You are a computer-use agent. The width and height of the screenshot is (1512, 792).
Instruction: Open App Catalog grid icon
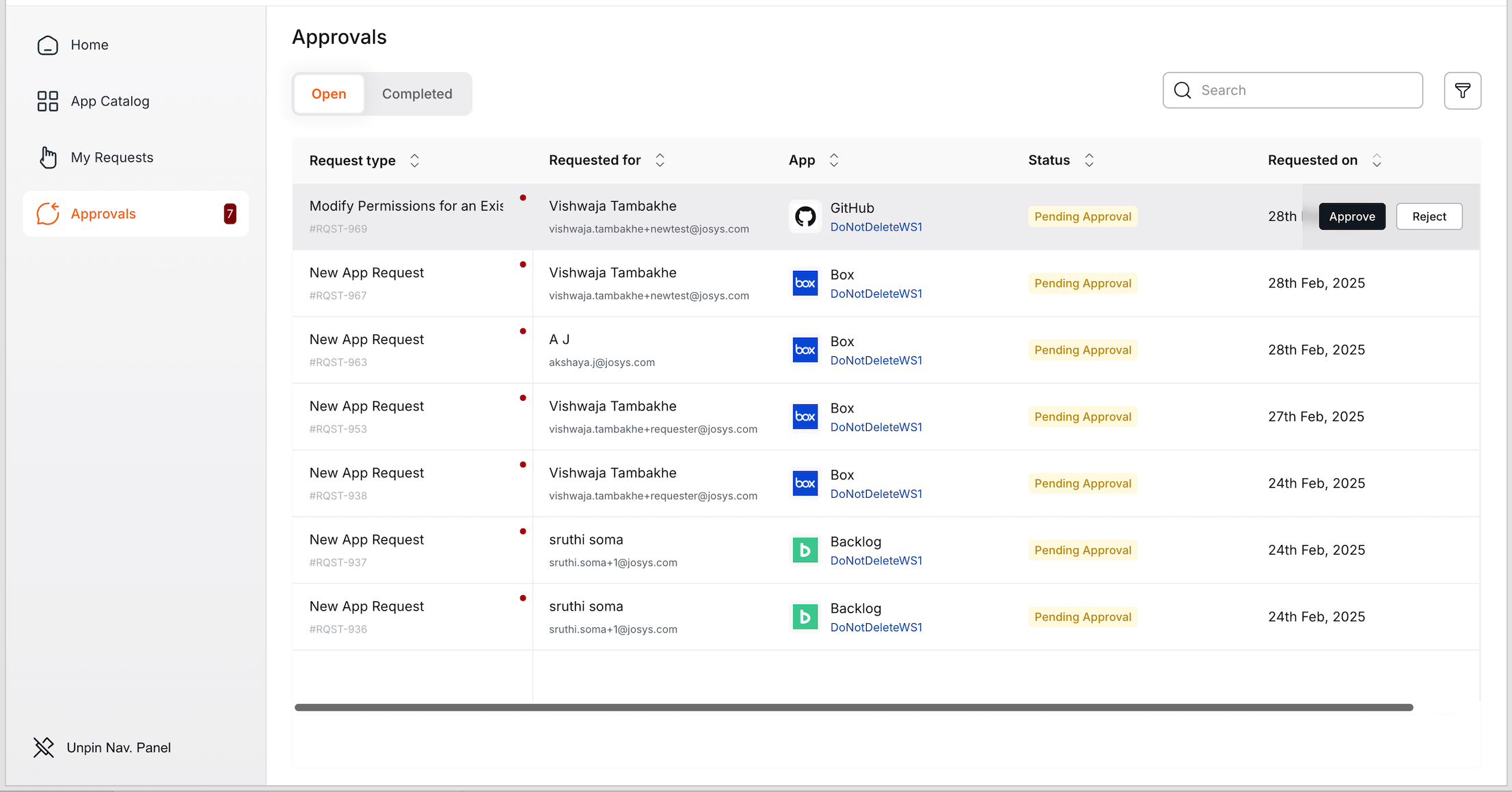click(47, 101)
